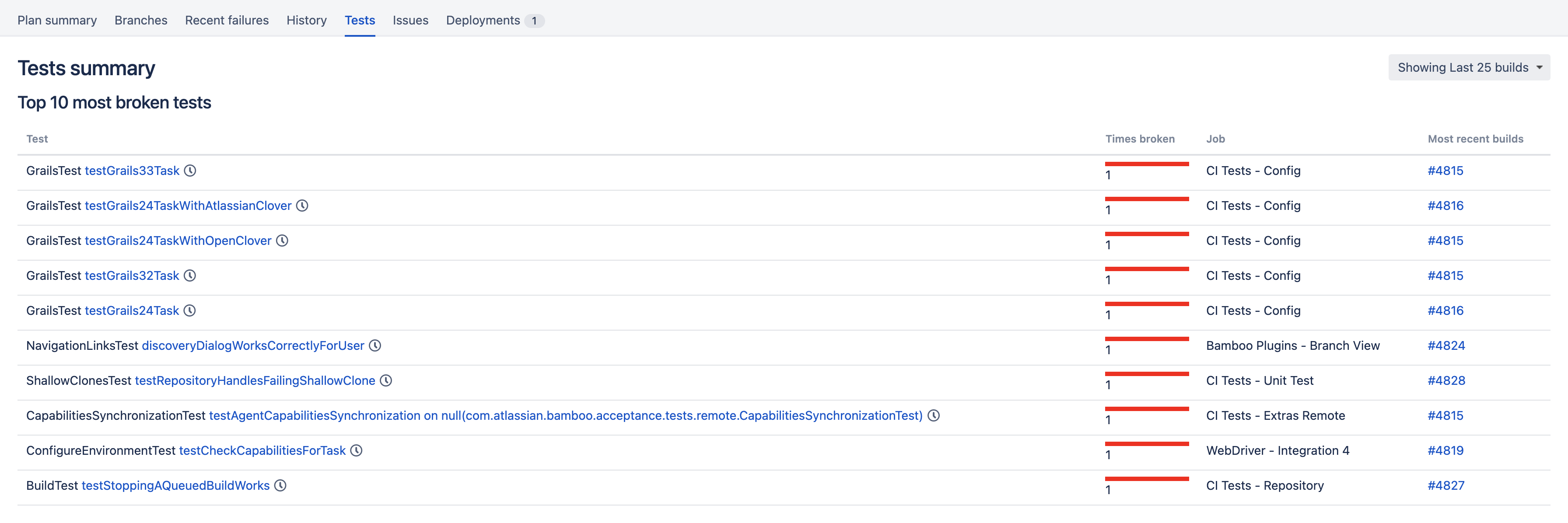Click history icon next to testGrails32Task

pyautogui.click(x=190, y=275)
